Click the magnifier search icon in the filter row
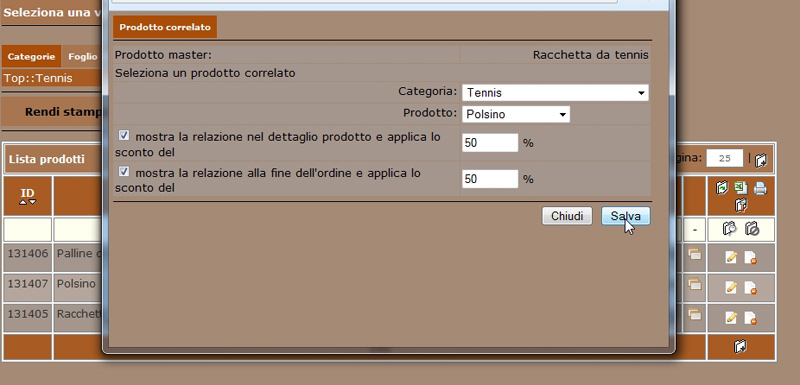This screenshot has width=800, height=385. [x=730, y=229]
